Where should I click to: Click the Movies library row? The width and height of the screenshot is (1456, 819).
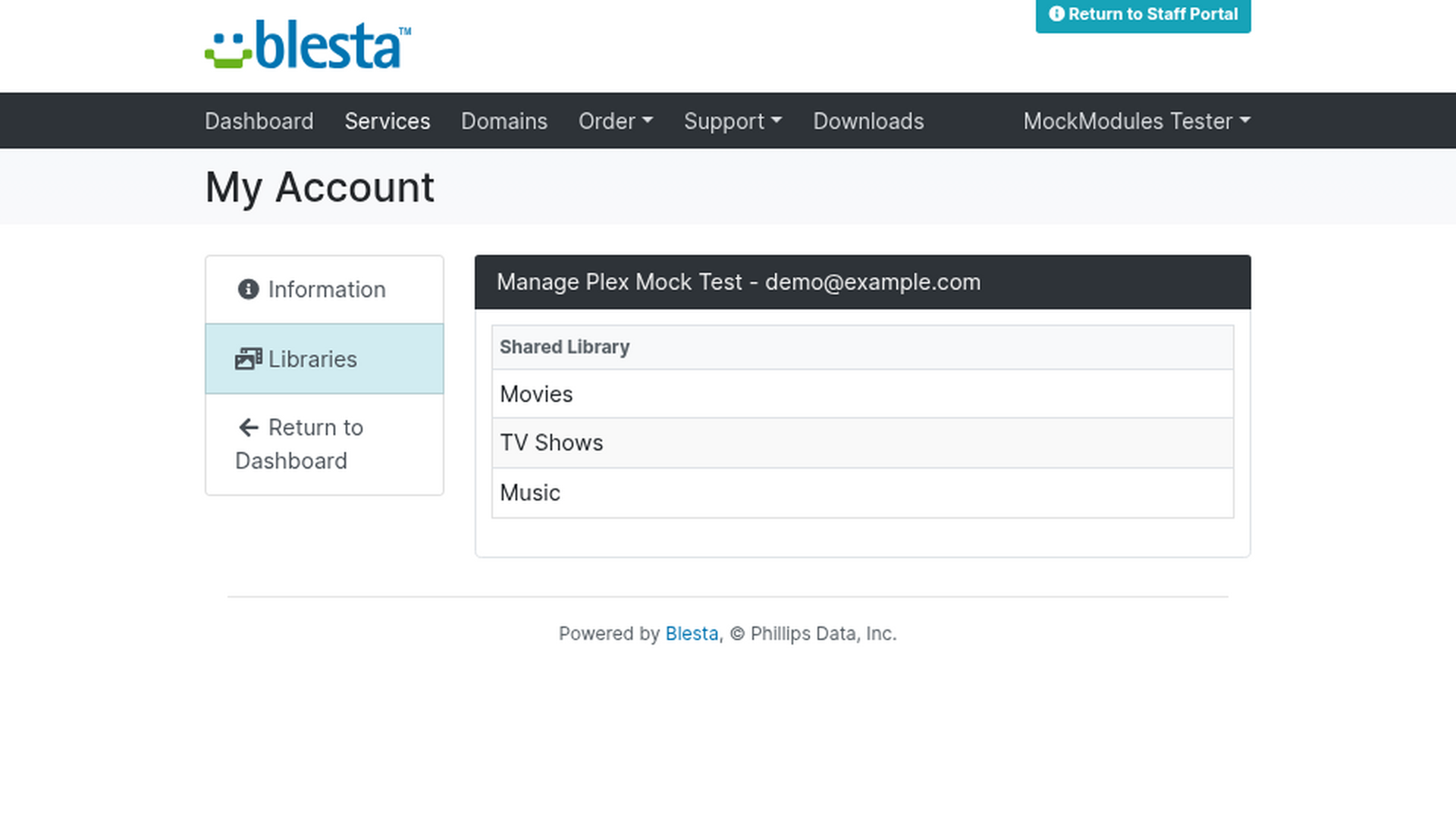click(863, 394)
